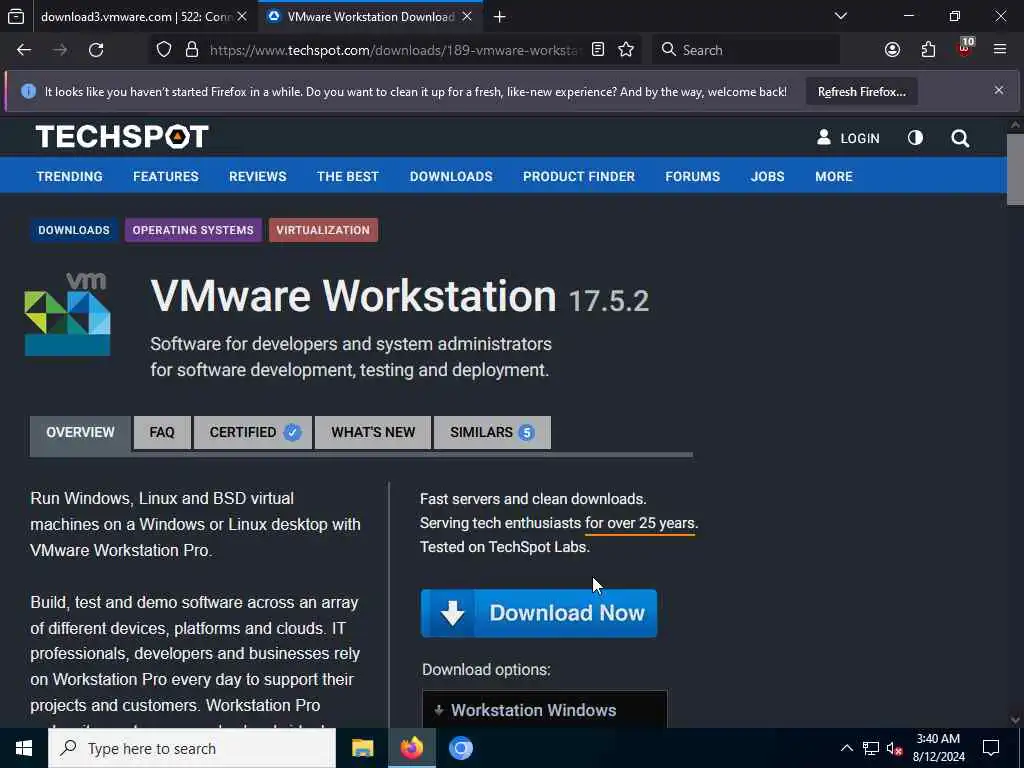Open Firefox View in tab bar
This screenshot has height=768, width=1024.
tap(16, 16)
